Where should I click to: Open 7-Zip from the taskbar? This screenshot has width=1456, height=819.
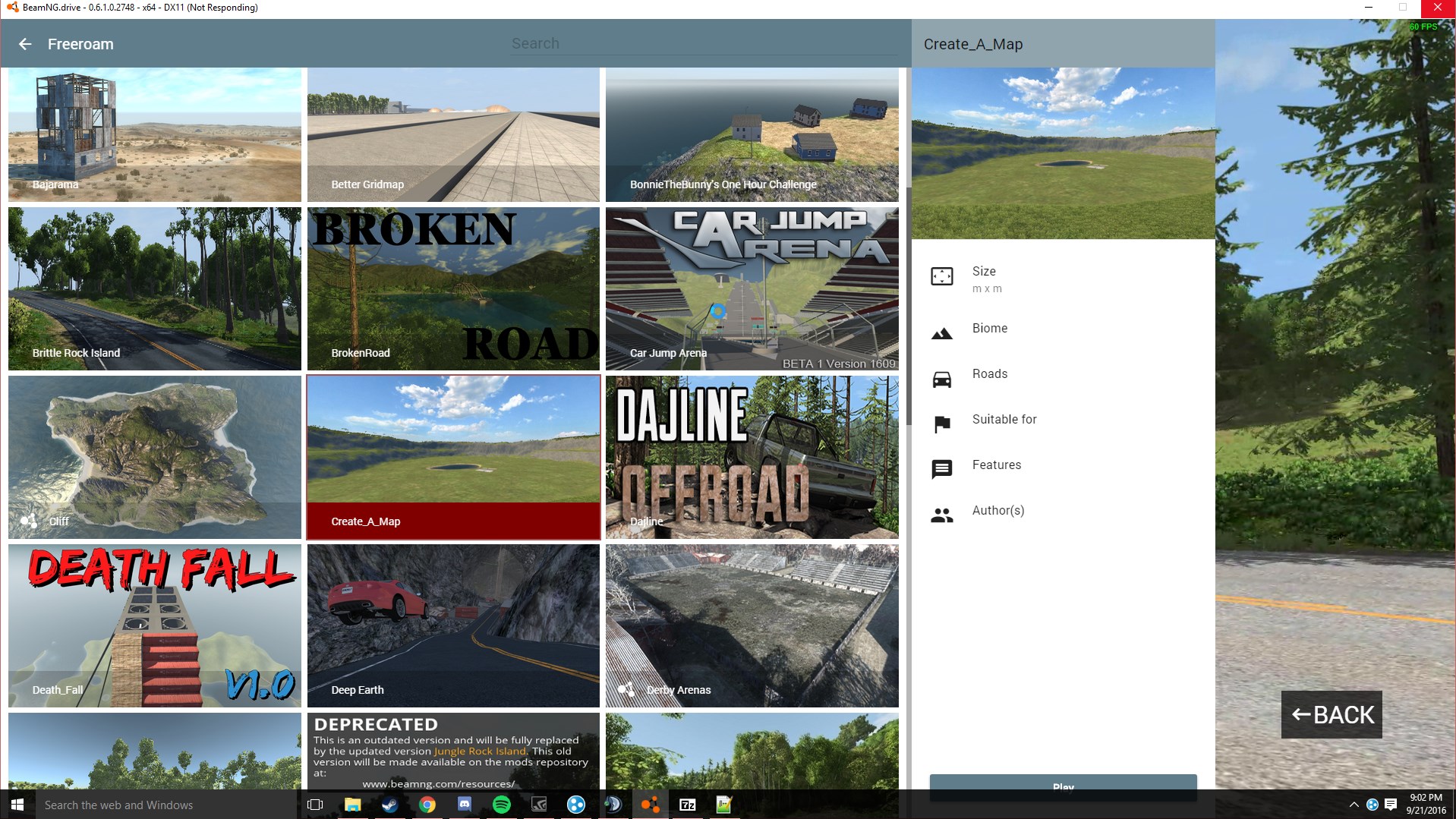click(x=688, y=805)
